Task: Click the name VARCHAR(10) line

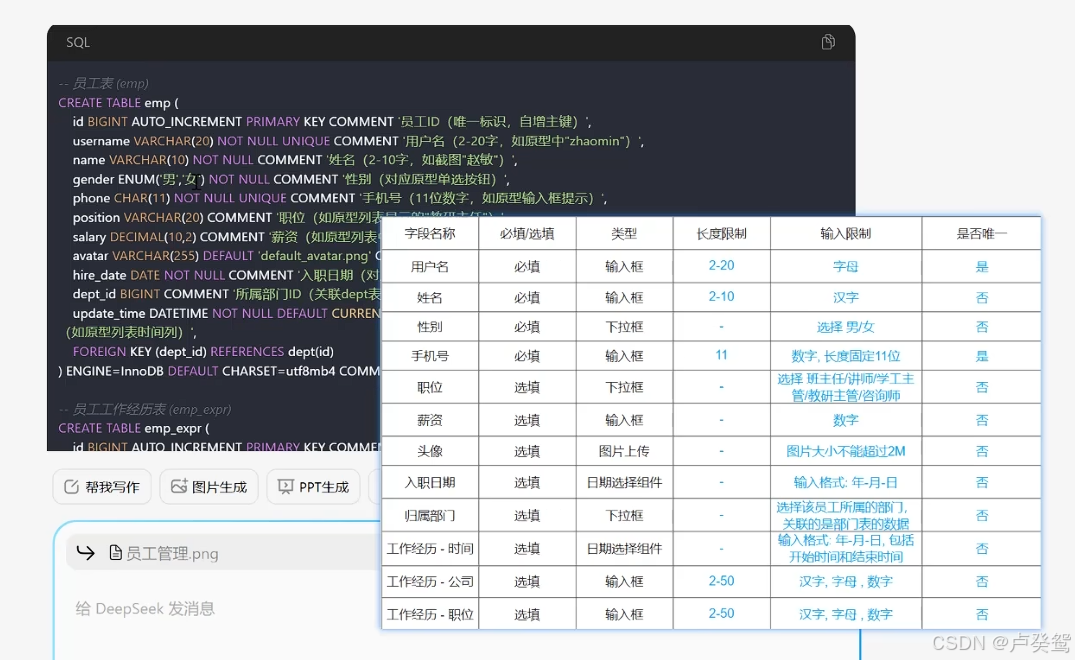Action: pyautogui.click(x=295, y=160)
